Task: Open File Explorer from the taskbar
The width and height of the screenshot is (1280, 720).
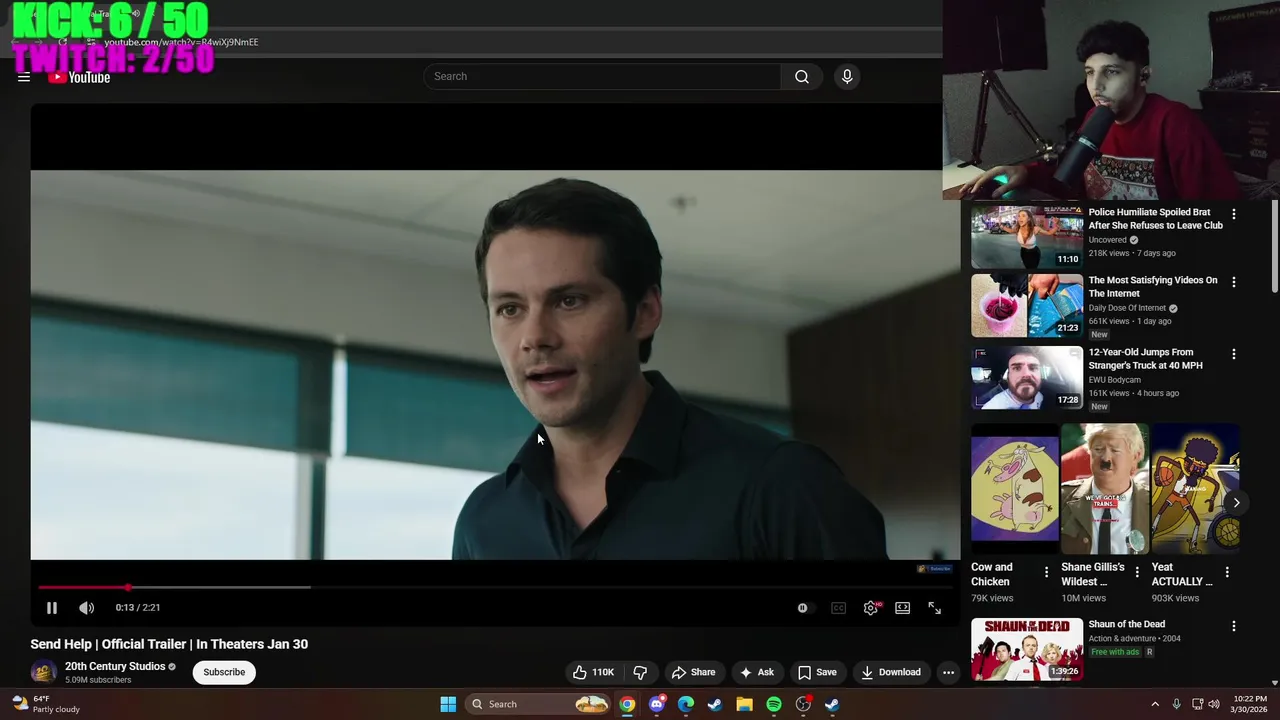Action: (x=744, y=704)
